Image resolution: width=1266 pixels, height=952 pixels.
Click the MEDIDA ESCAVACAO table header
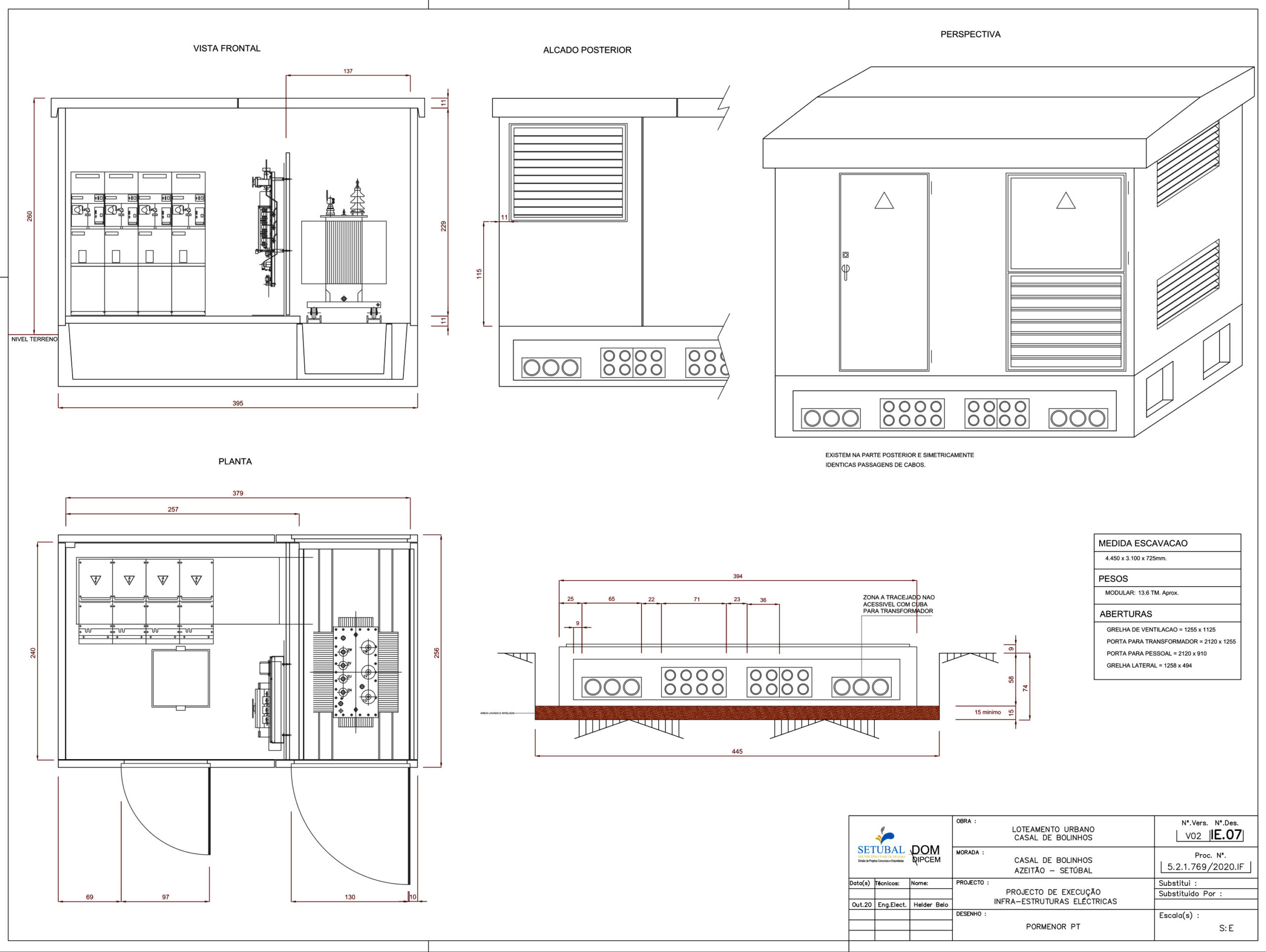coord(1142,544)
